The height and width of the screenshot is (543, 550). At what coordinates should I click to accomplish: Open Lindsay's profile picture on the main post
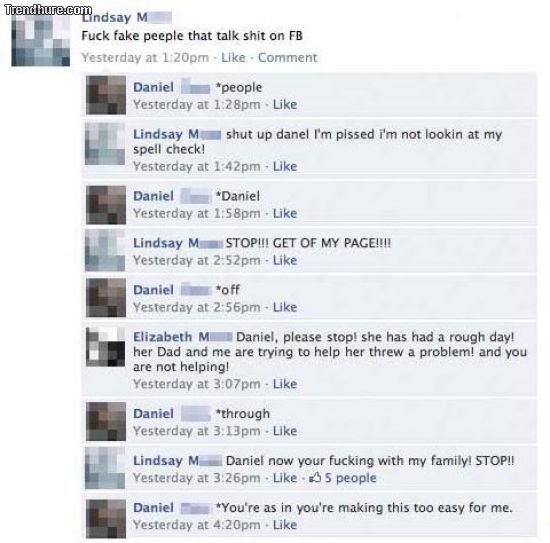click(41, 40)
